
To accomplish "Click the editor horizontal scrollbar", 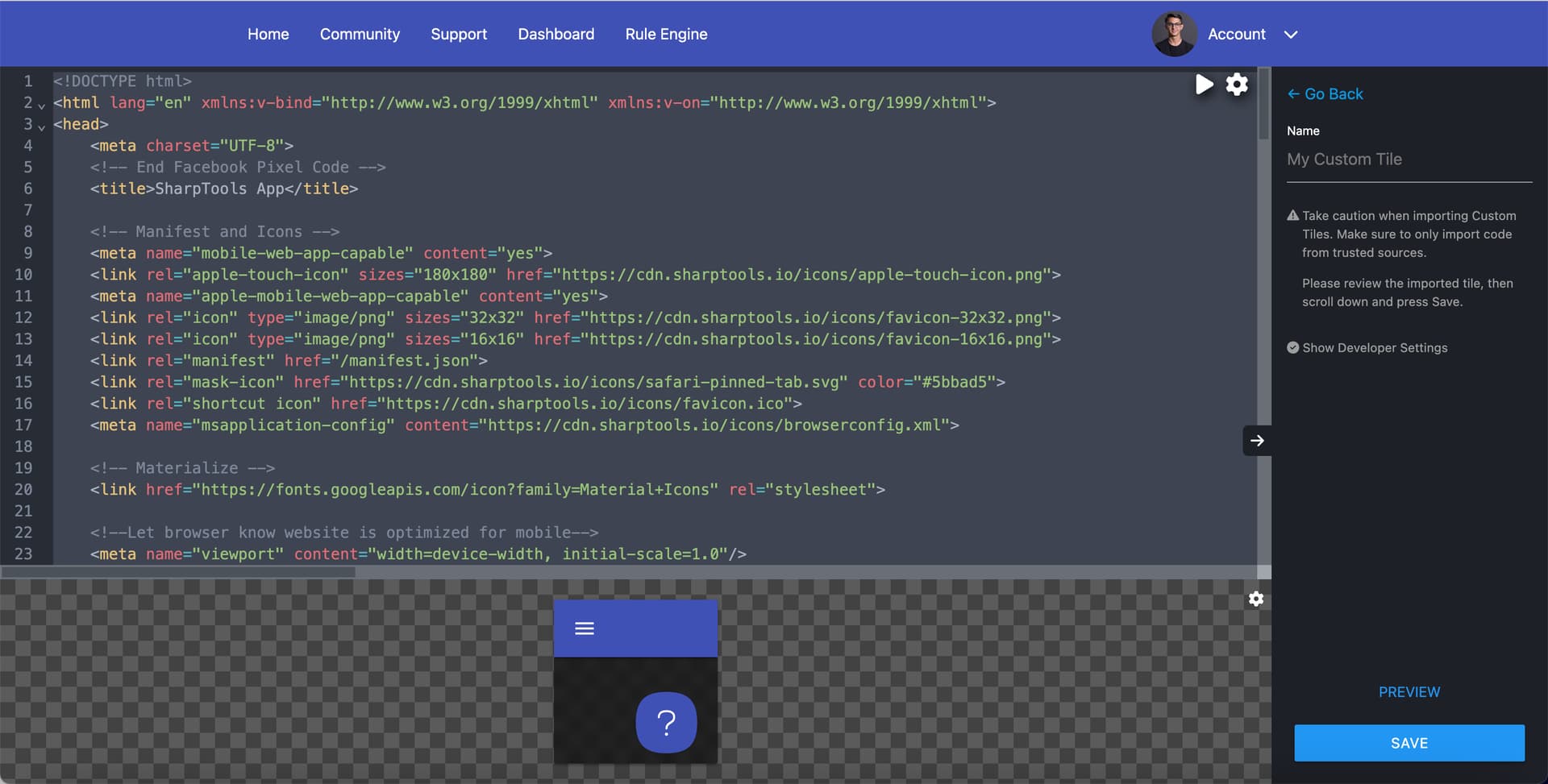I will [x=177, y=572].
